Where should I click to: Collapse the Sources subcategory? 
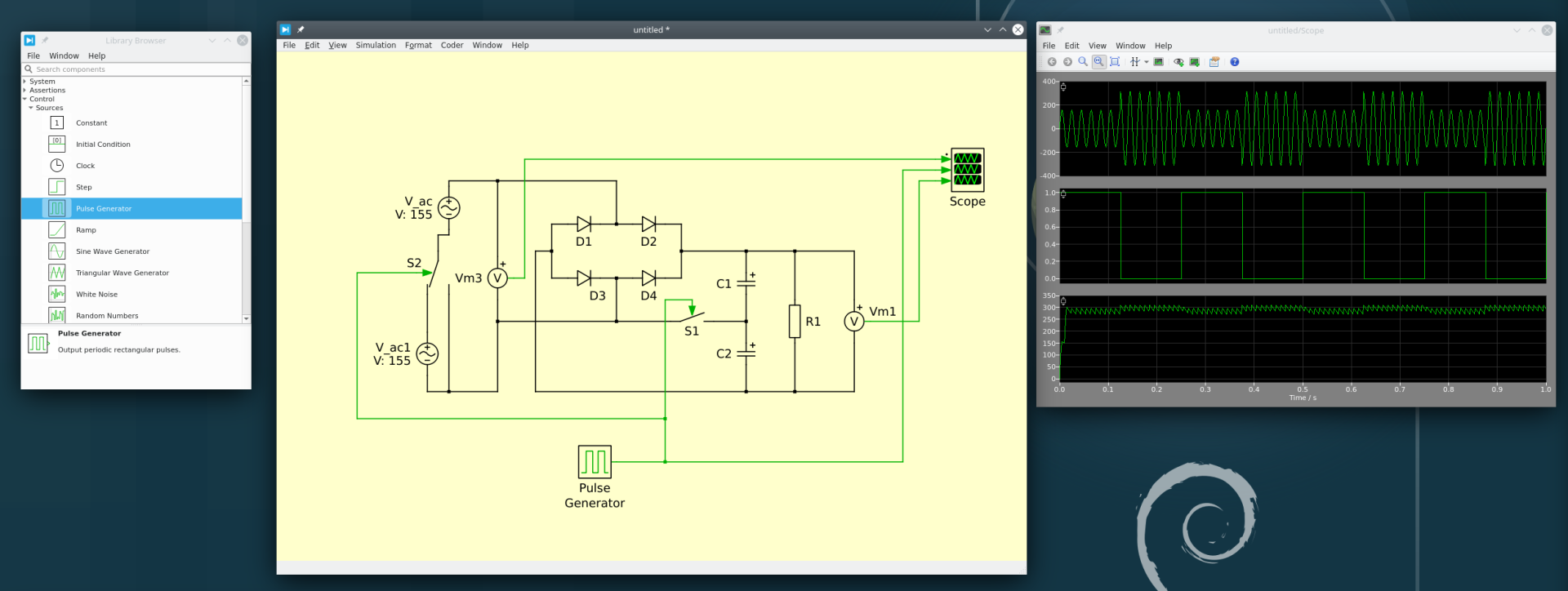[31, 108]
